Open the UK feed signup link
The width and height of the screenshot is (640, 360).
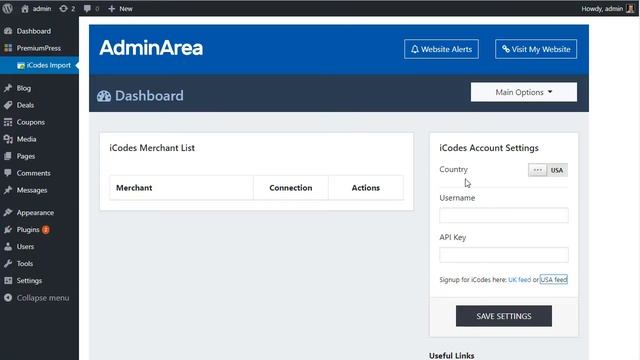point(519,280)
